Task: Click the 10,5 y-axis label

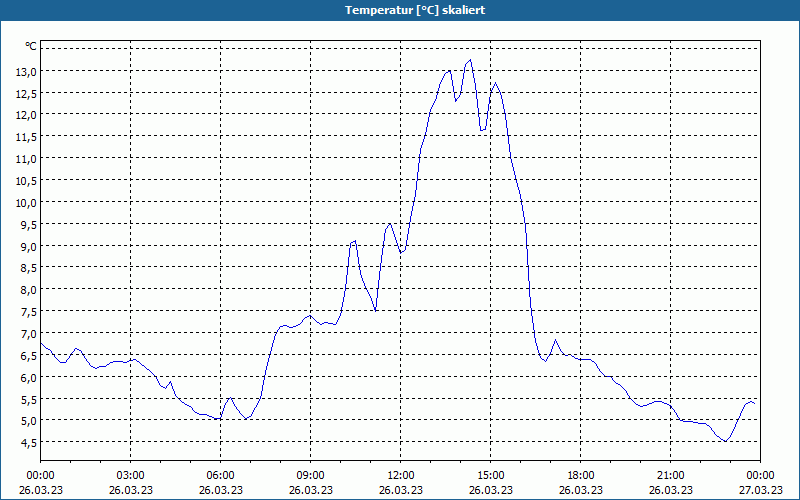Action: tap(27, 181)
